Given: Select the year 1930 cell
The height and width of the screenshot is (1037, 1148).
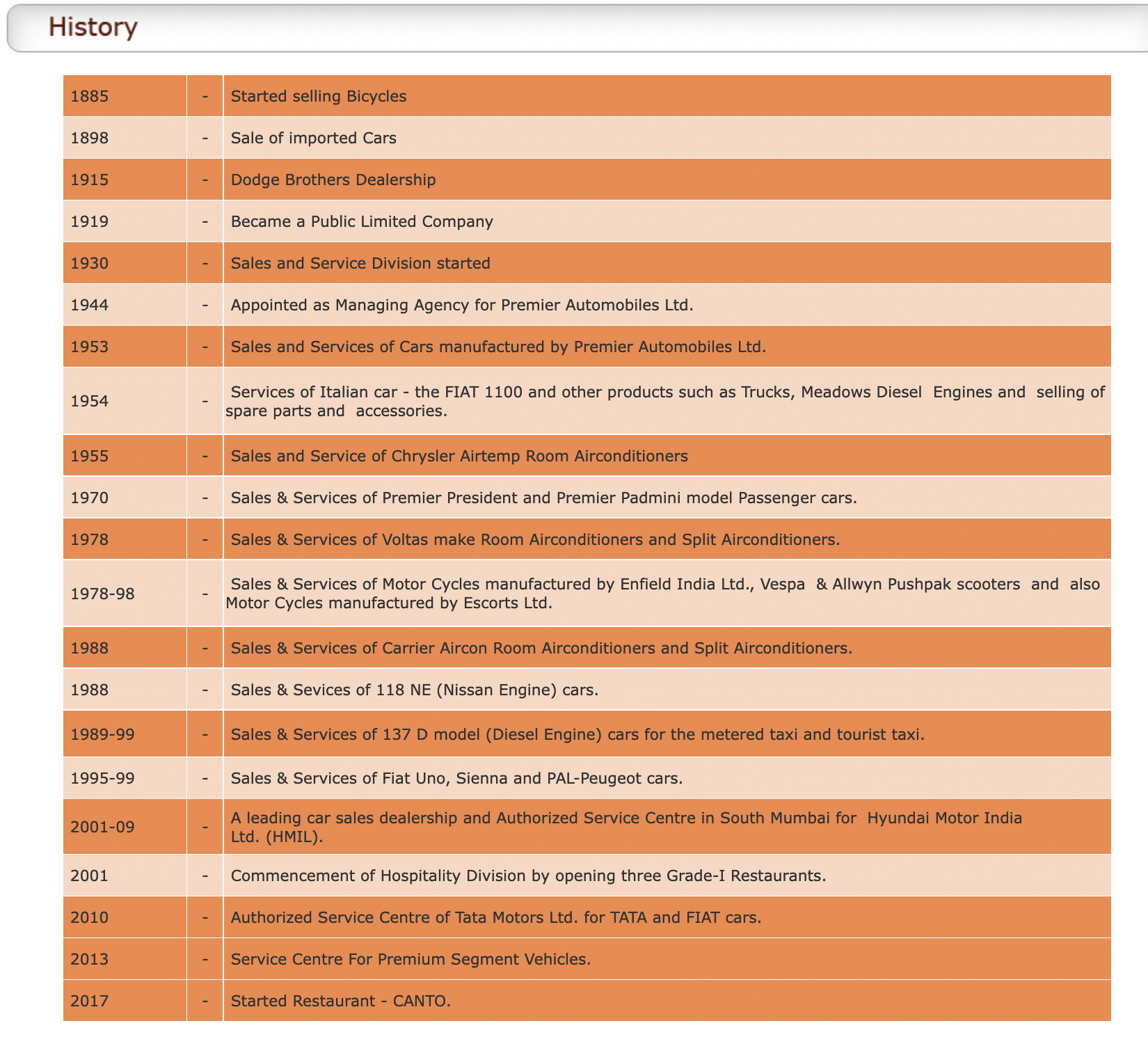Looking at the screenshot, I should click(x=125, y=263).
